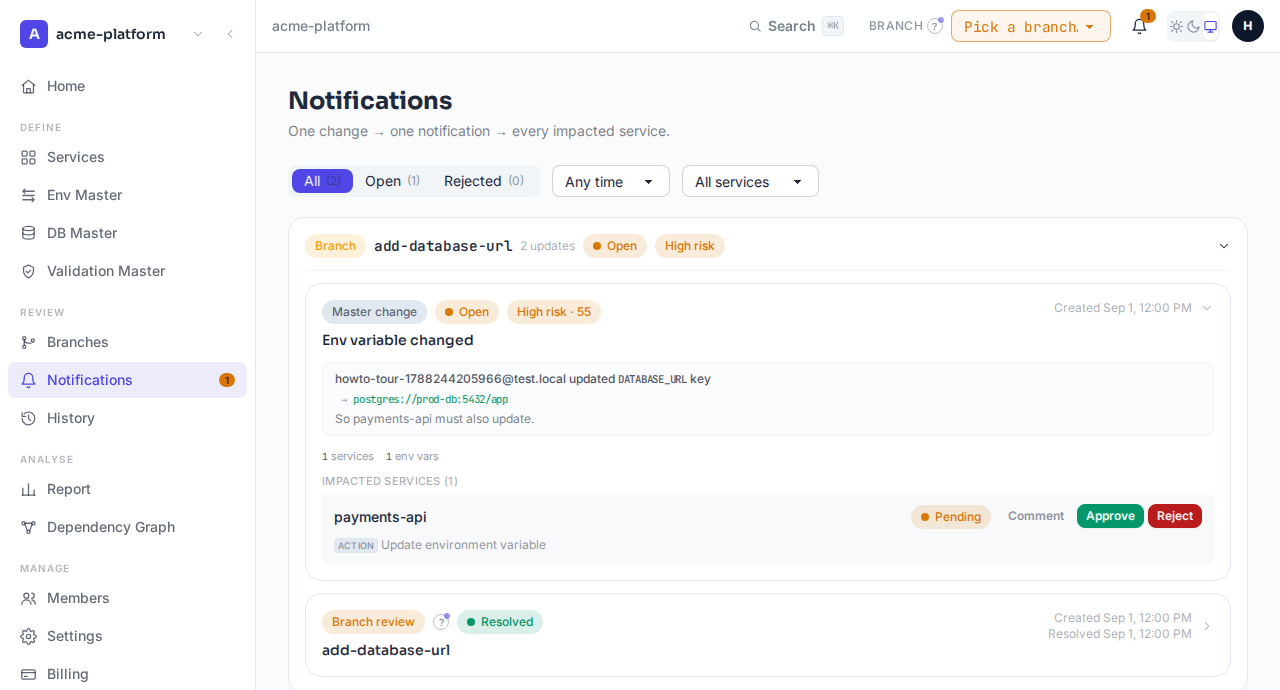Go to Services in the sidebar
The height and width of the screenshot is (690, 1280).
pos(127,157)
